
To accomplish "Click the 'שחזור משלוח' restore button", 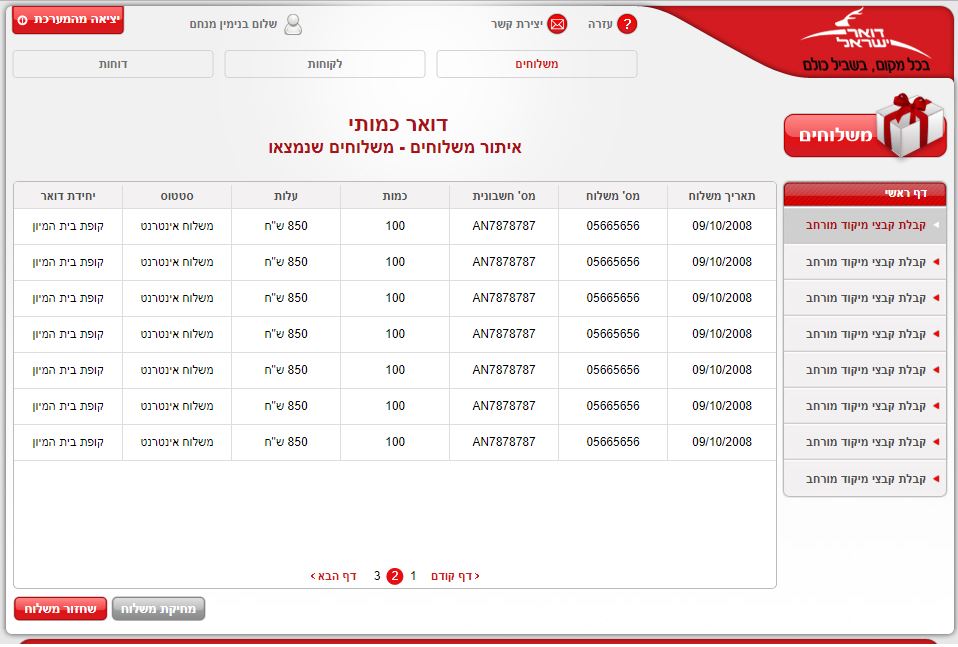I will (x=60, y=609).
